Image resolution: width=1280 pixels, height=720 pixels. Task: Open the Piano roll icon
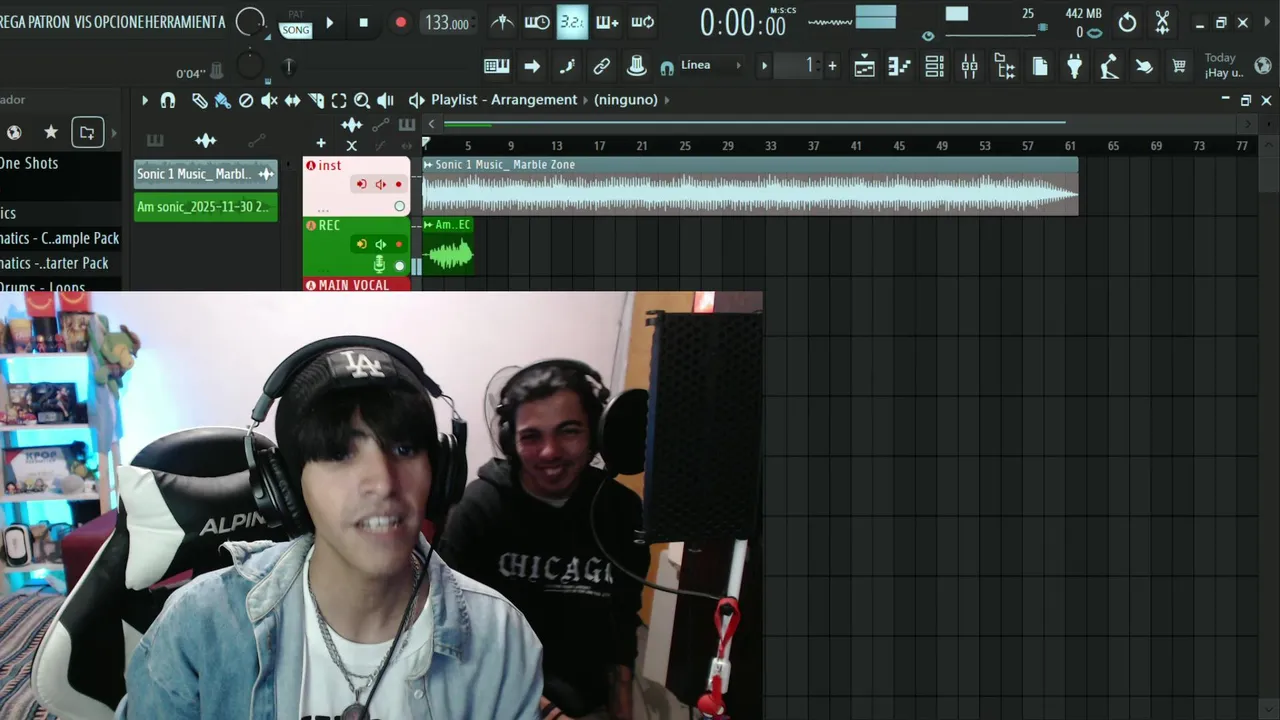tap(899, 66)
